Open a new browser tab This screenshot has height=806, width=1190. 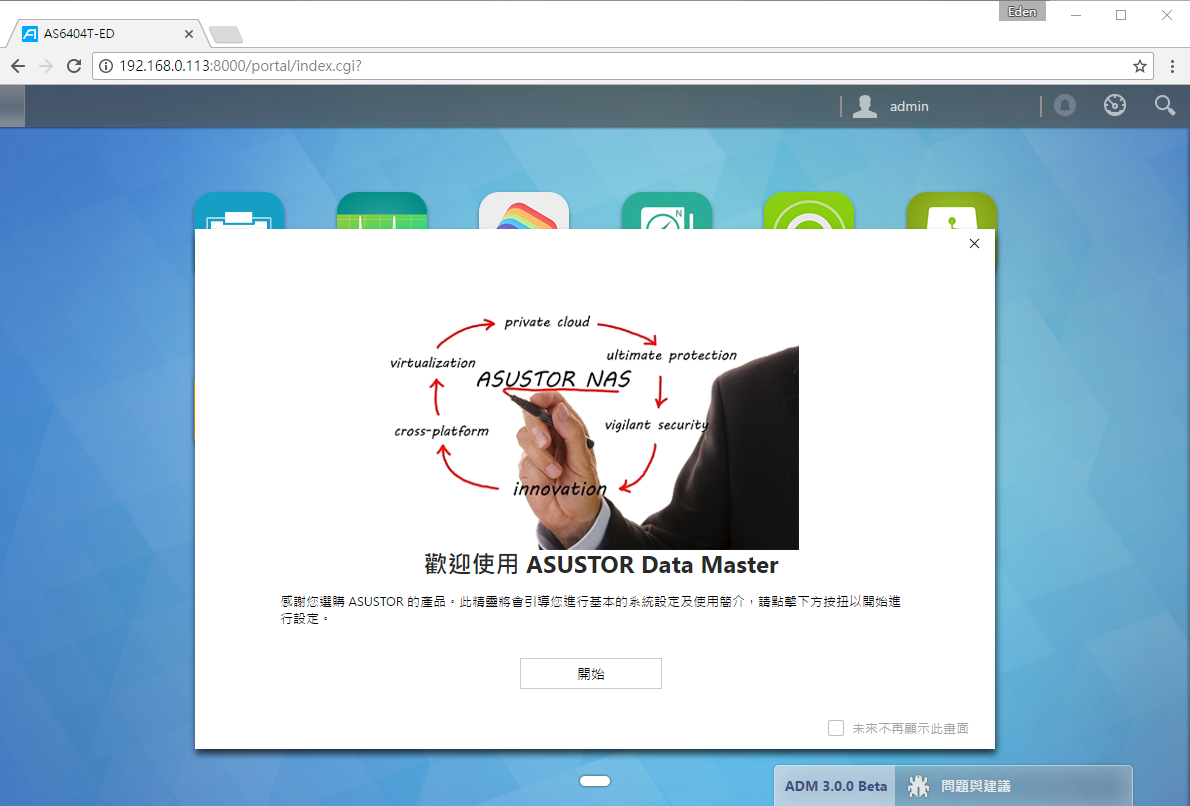(x=225, y=34)
